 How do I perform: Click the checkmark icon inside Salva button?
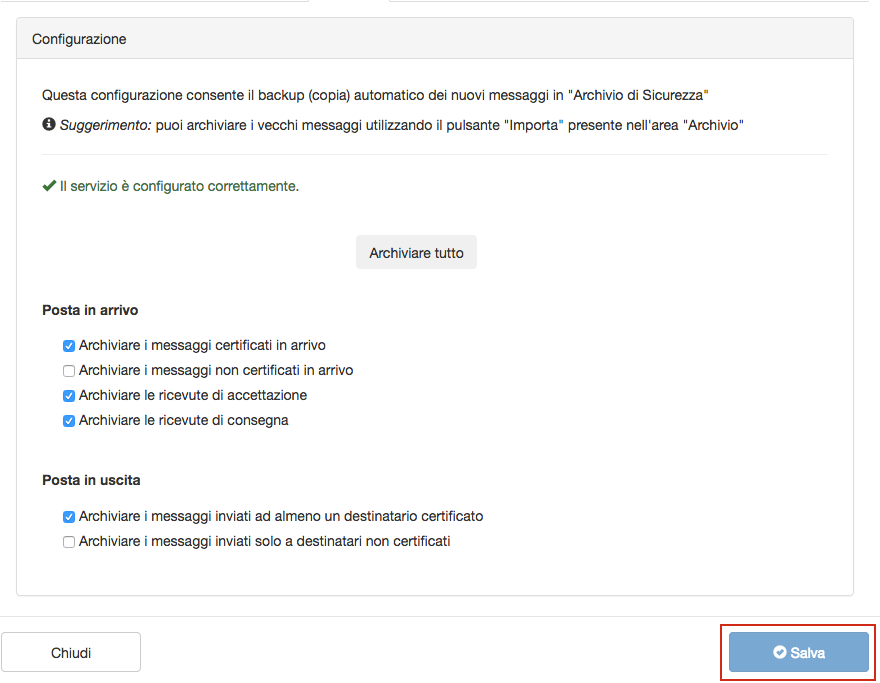coord(780,652)
